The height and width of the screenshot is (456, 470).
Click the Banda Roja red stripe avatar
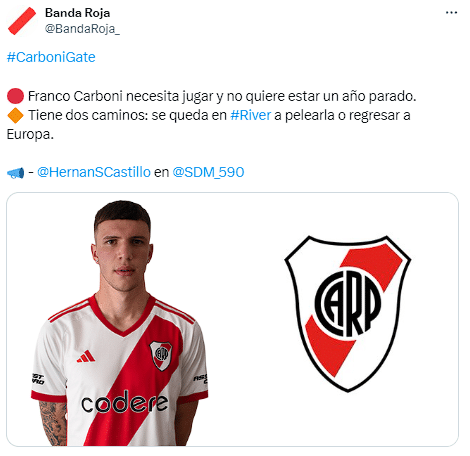click(22, 21)
